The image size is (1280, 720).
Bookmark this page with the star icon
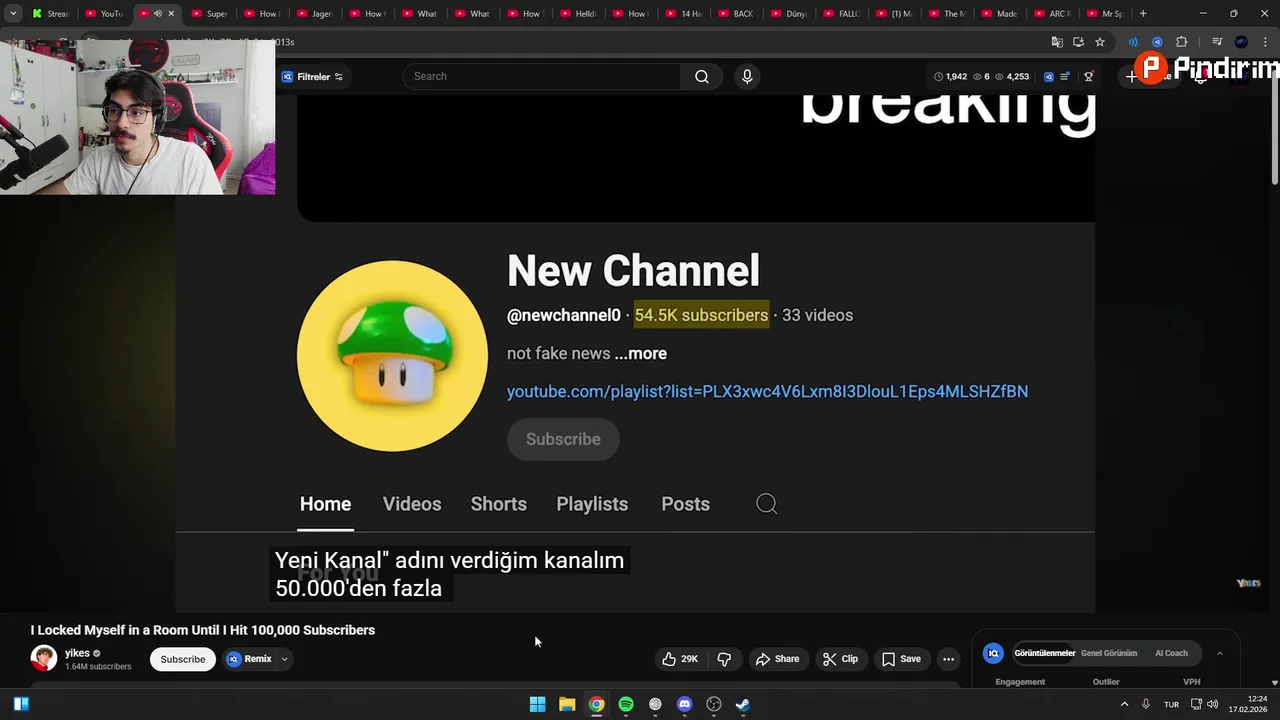pyautogui.click(x=1100, y=42)
